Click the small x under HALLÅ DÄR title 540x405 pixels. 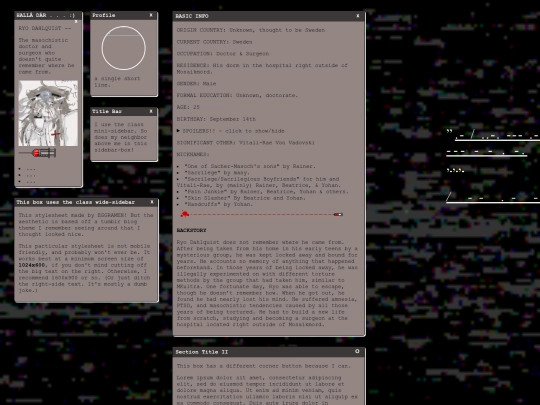click(x=76, y=21)
